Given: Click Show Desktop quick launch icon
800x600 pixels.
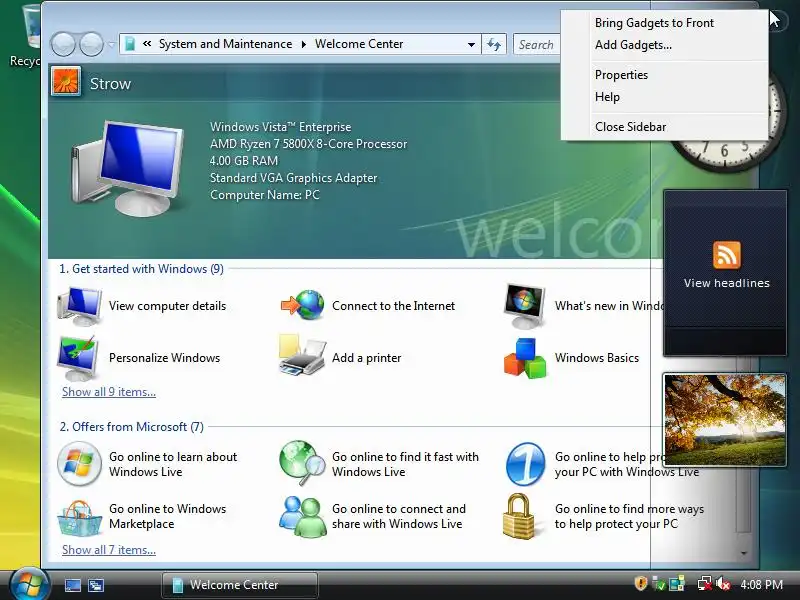Looking at the screenshot, I should tap(72, 585).
